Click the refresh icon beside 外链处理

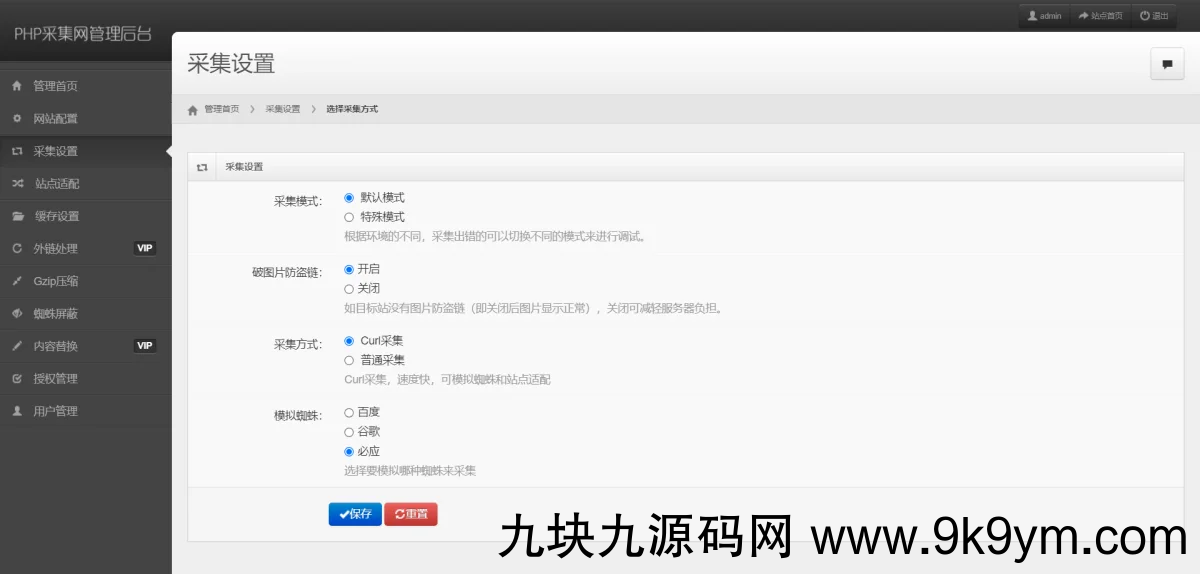17,249
